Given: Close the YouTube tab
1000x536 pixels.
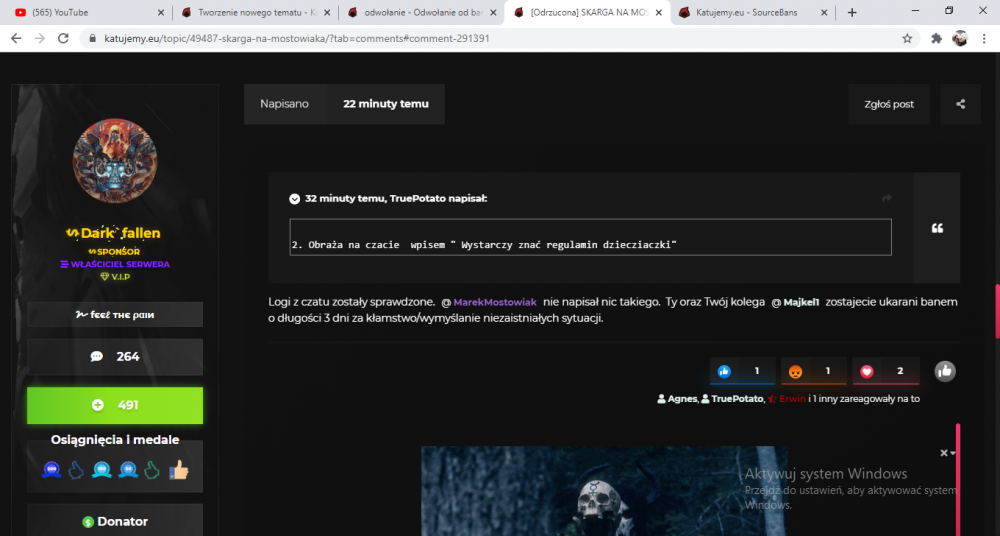Looking at the screenshot, I should pyautogui.click(x=161, y=12).
